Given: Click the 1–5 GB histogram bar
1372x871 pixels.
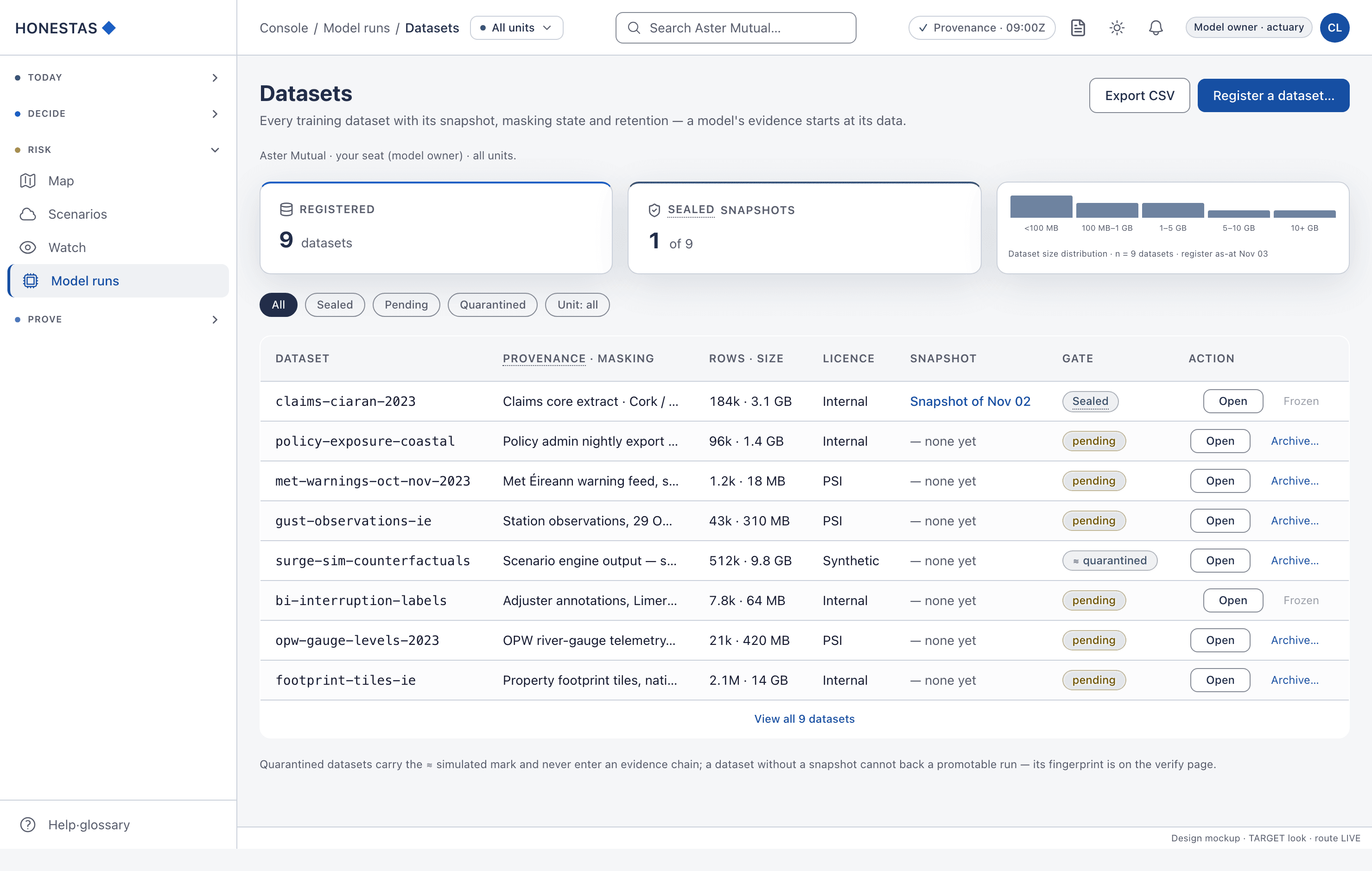Looking at the screenshot, I should pos(1173,209).
